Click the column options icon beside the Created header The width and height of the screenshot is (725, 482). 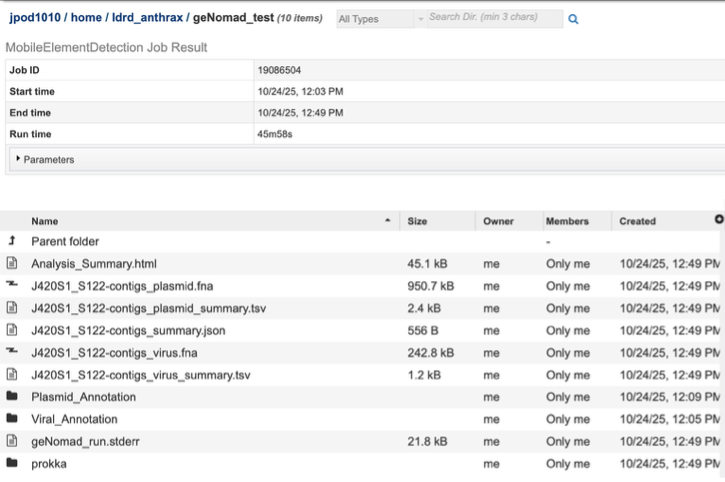(719, 219)
